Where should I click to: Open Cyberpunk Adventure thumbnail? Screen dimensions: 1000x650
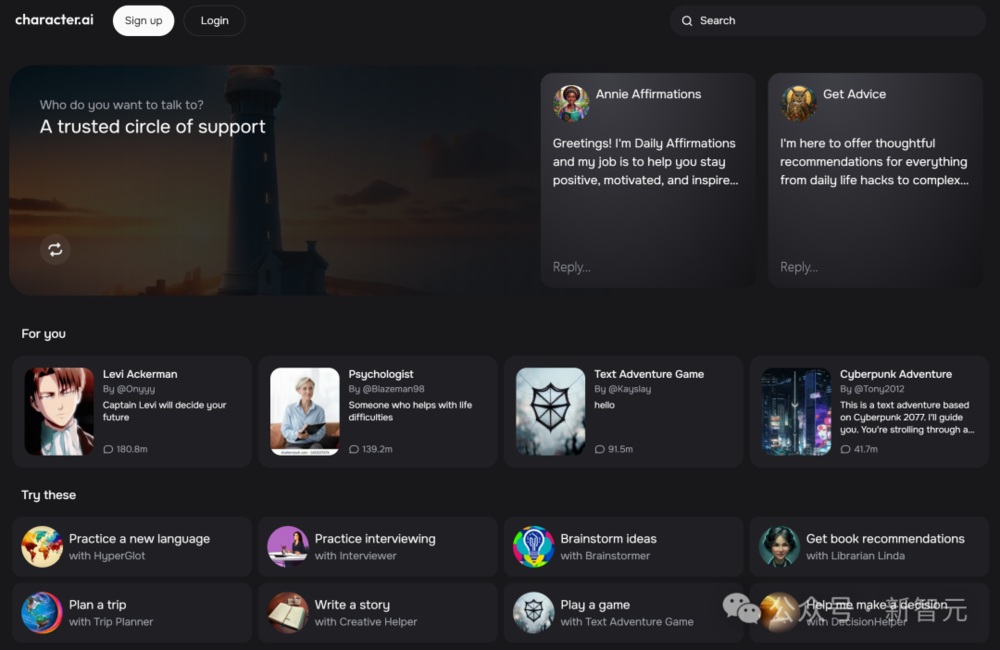[x=797, y=411]
